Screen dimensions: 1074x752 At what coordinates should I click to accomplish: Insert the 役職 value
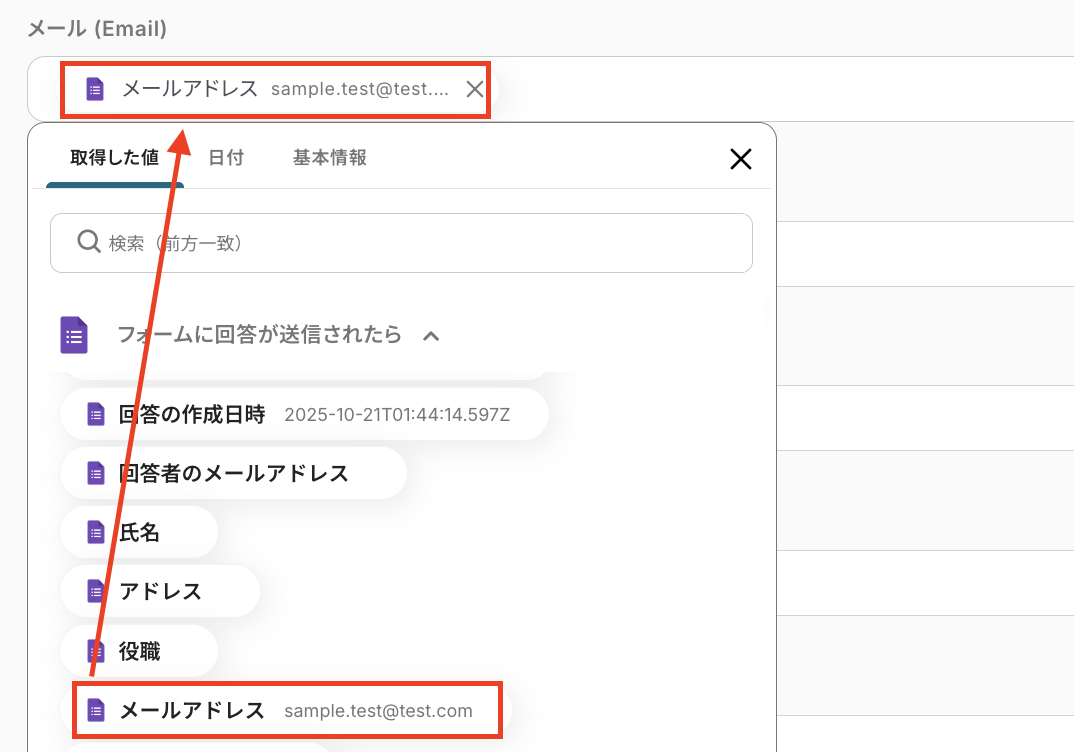pyautogui.click(x=139, y=651)
